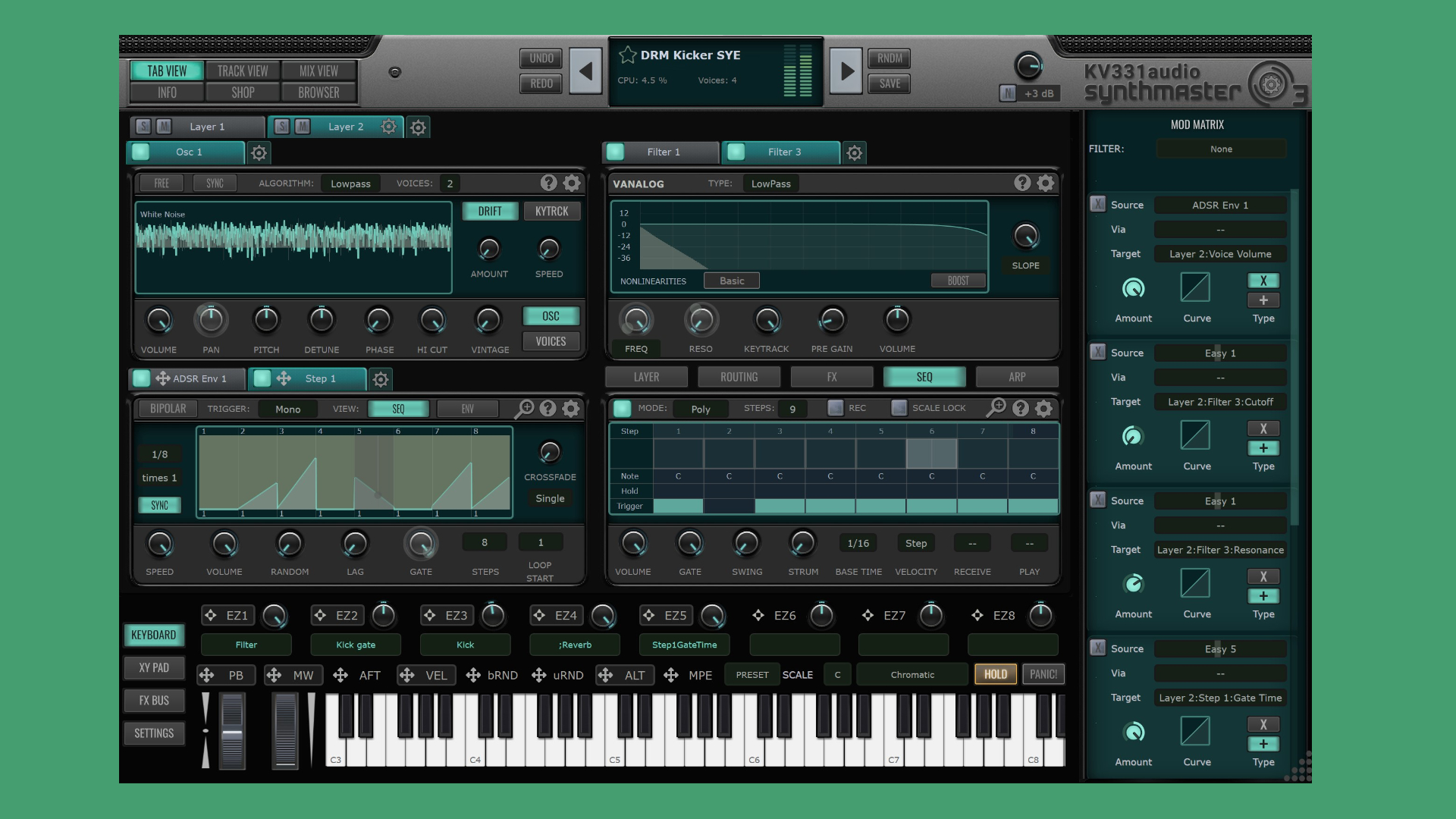
Task: Click the favorite star next to DRM Kicker SYE
Action: coord(628,55)
